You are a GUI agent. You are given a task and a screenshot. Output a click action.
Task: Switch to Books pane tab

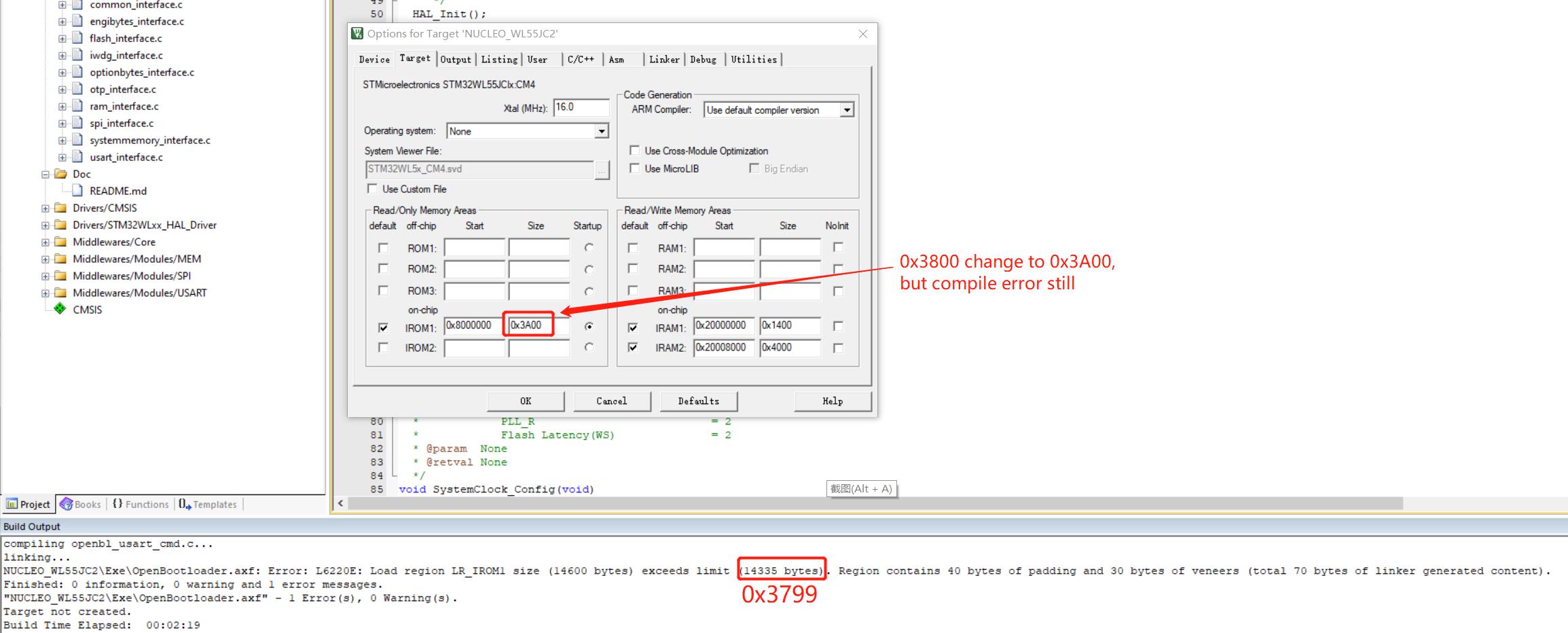point(81,504)
